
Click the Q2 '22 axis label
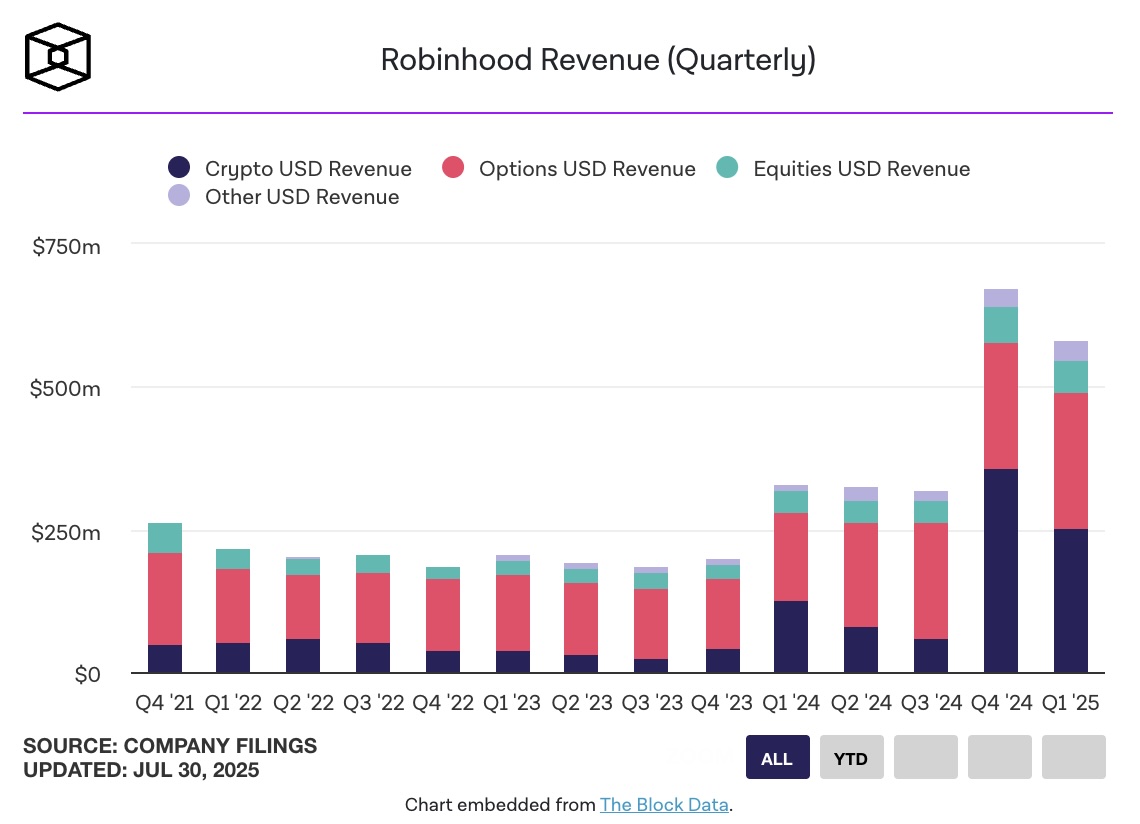tap(303, 703)
